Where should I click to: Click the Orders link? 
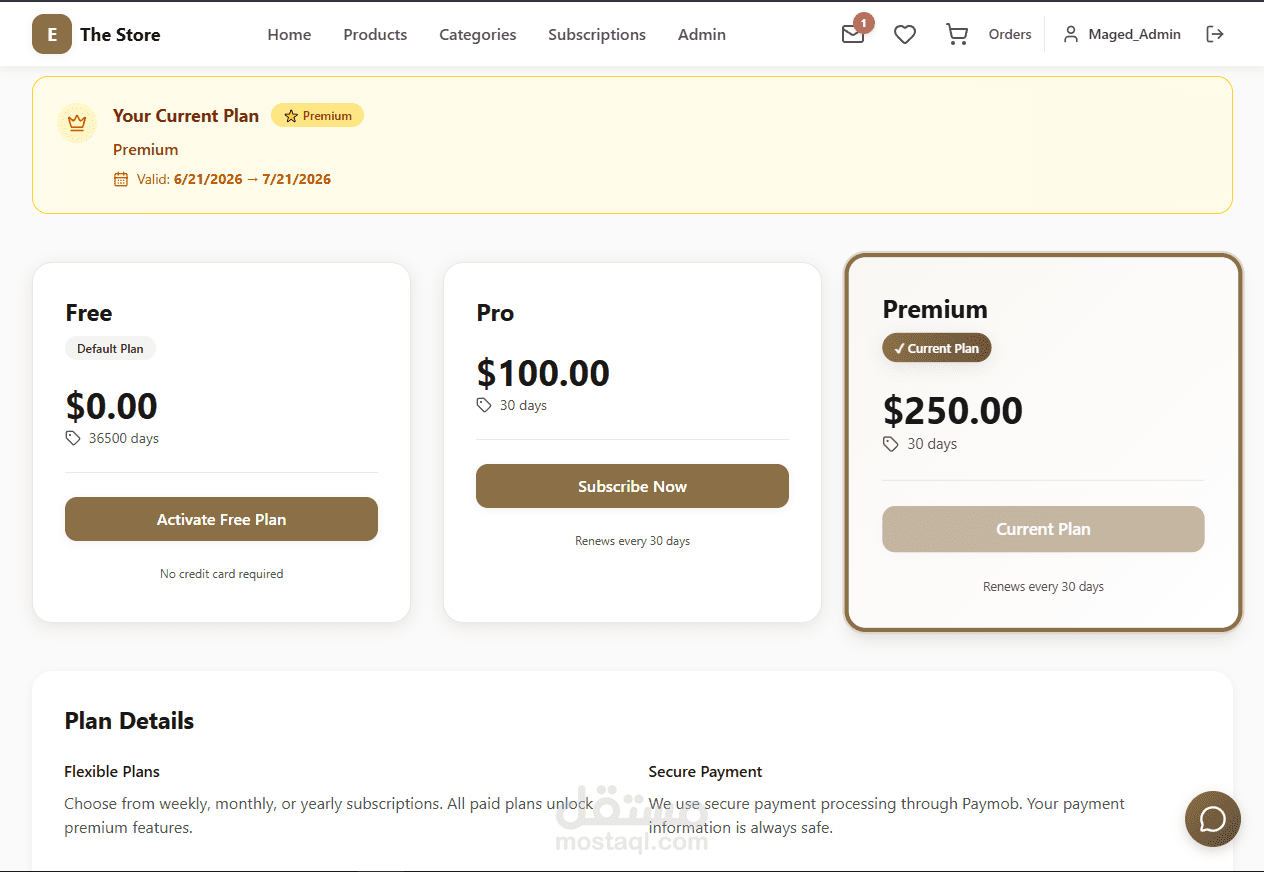[1010, 34]
